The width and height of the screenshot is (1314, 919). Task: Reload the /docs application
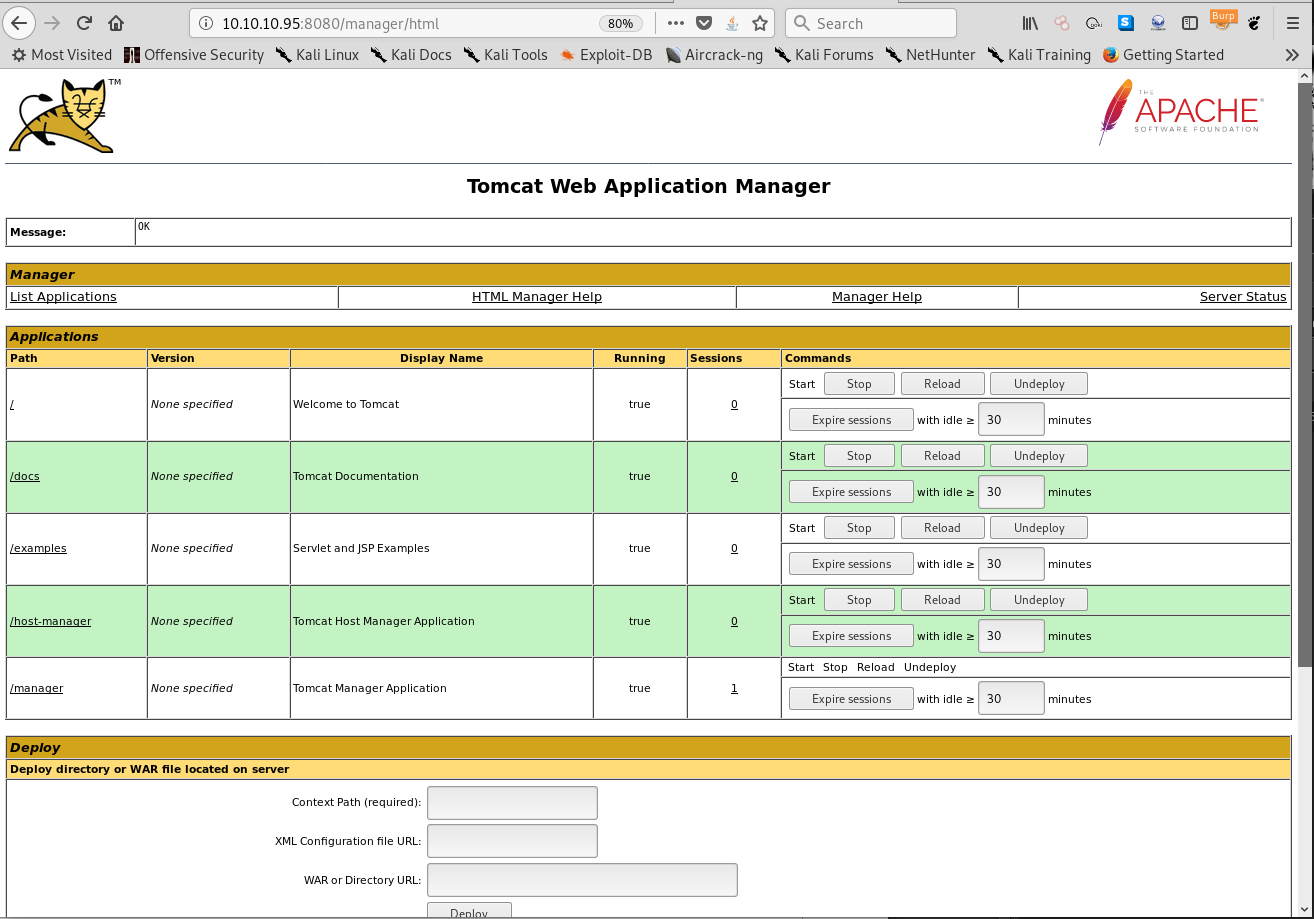[942, 456]
